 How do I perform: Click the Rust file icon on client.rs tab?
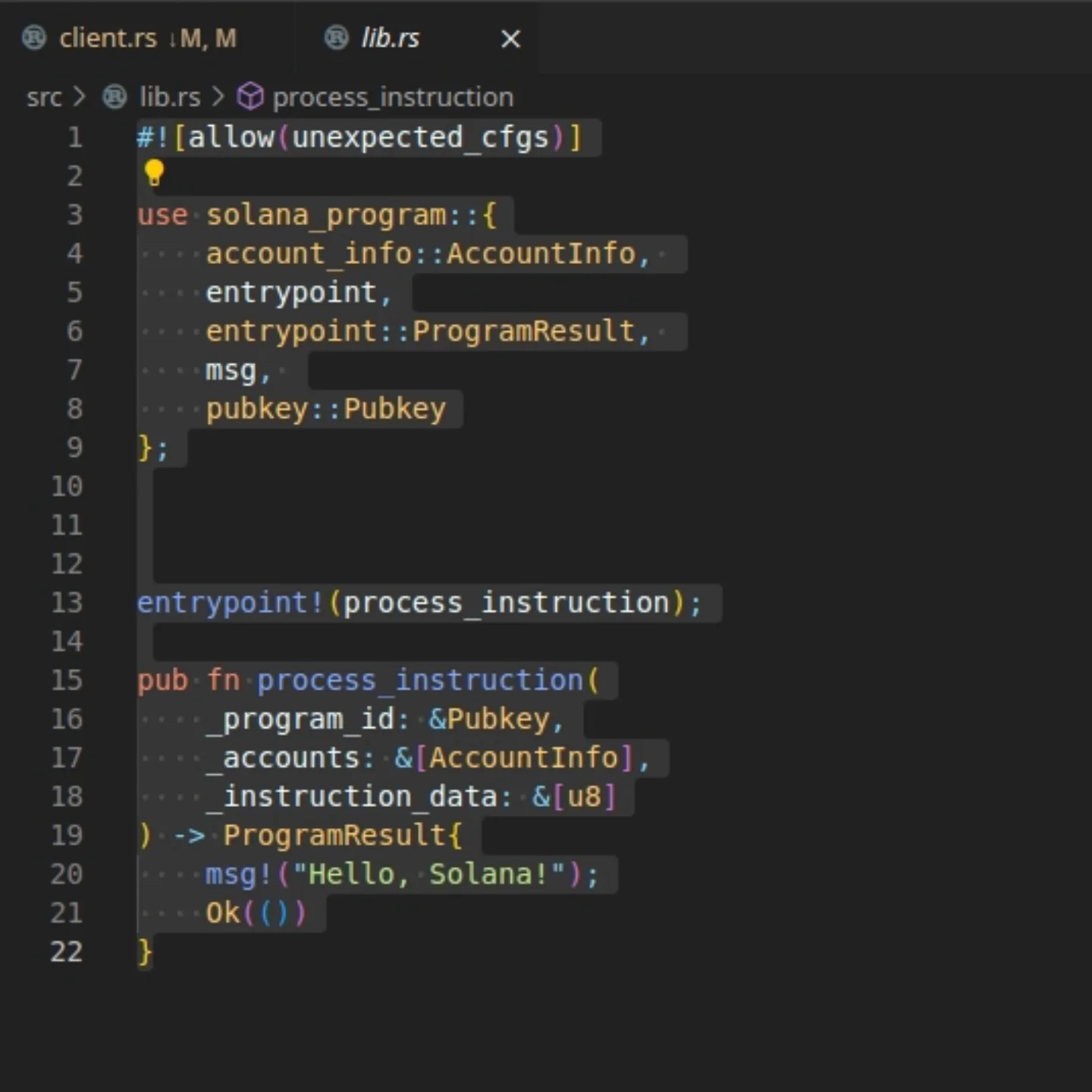pos(34,37)
